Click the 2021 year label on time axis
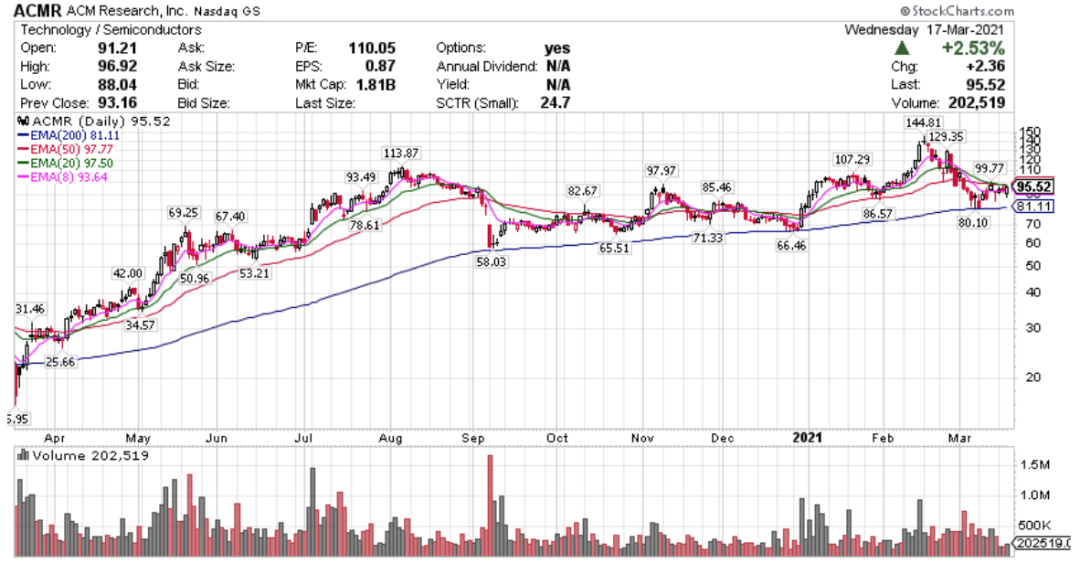 [x=807, y=438]
